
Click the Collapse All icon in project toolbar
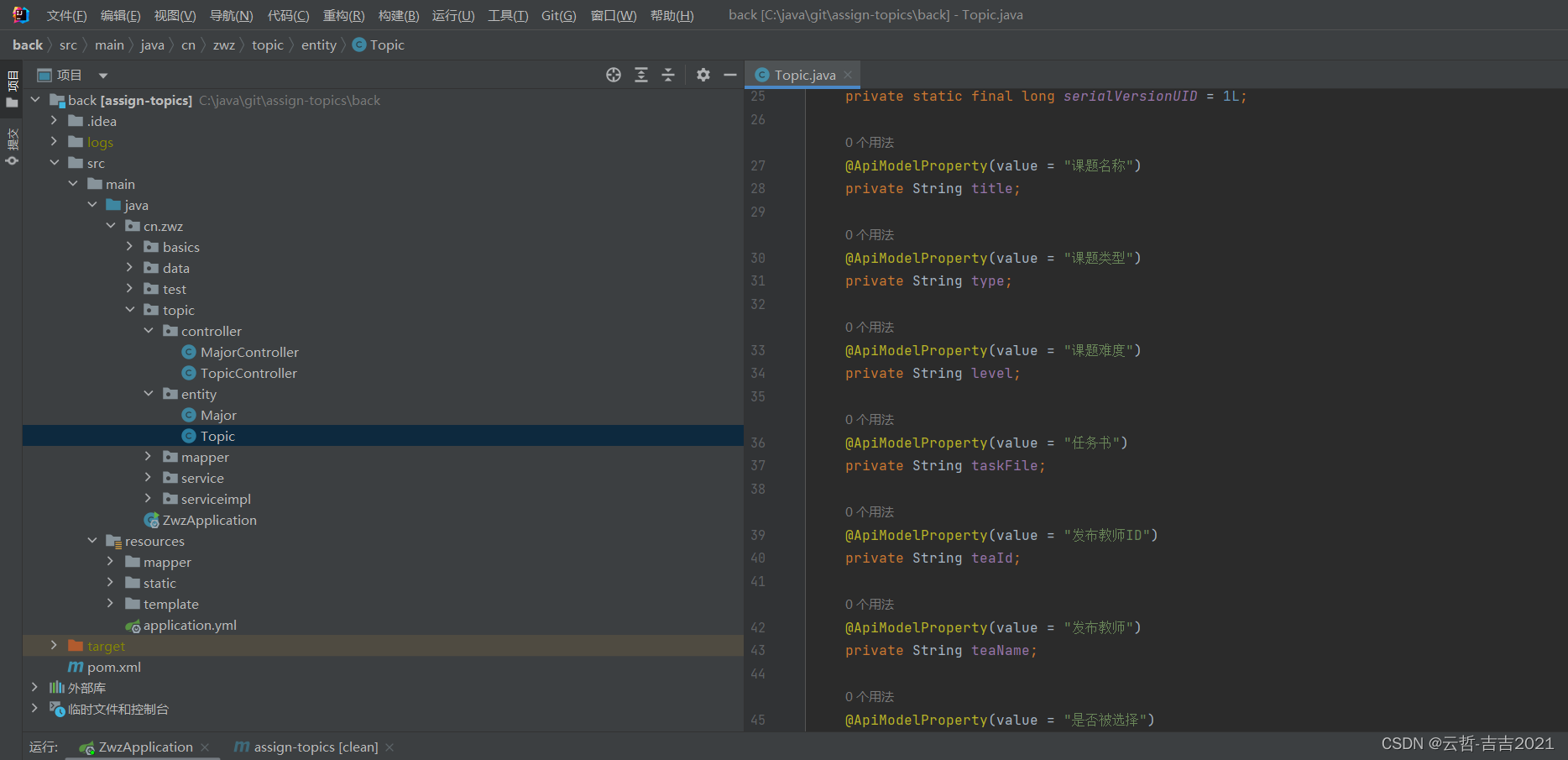pyautogui.click(x=668, y=75)
